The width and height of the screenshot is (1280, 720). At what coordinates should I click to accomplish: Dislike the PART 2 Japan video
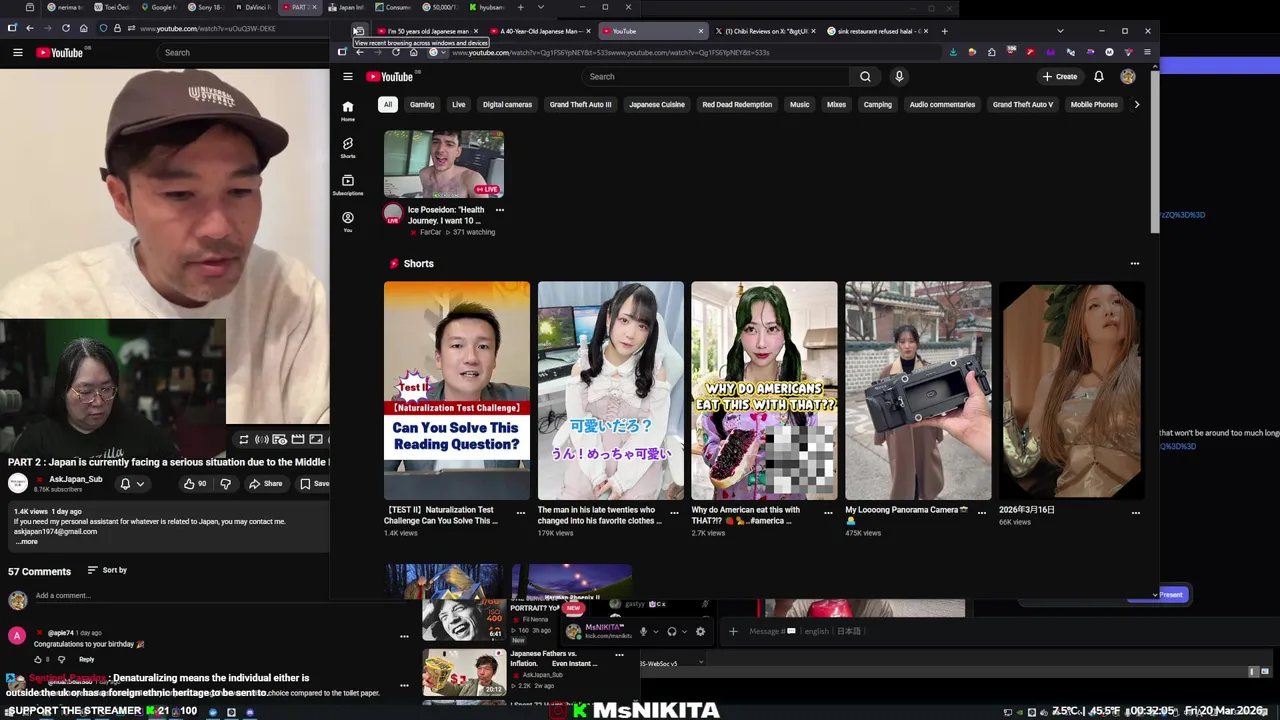click(225, 484)
